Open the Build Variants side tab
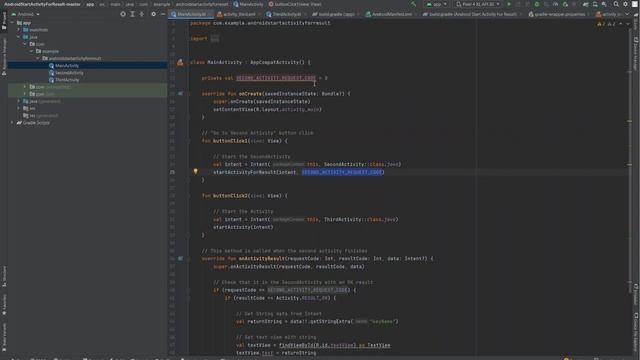This screenshot has height=360, width=640. (x=4, y=337)
